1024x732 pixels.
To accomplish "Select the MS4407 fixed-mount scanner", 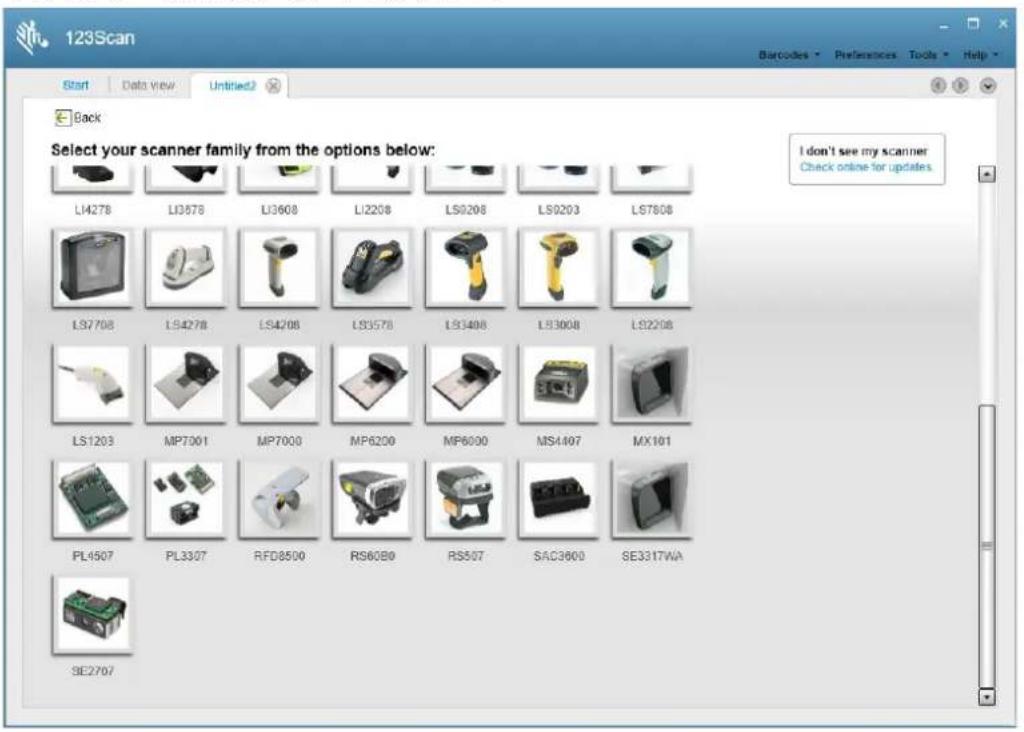I will pos(558,384).
